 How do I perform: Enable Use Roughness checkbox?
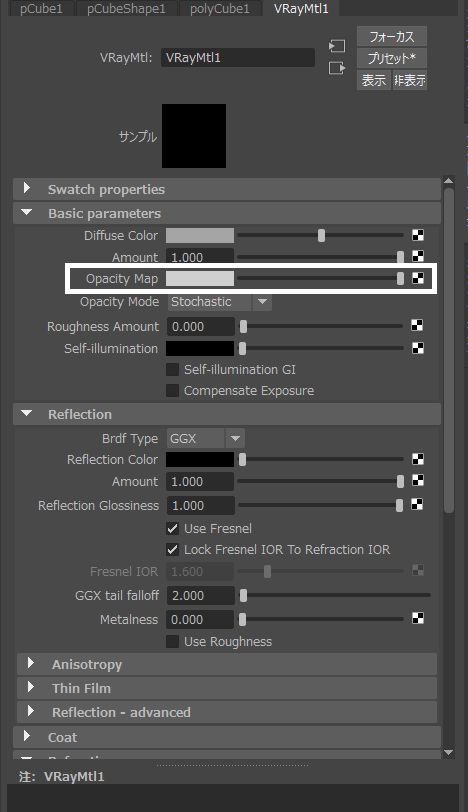pyautogui.click(x=172, y=642)
